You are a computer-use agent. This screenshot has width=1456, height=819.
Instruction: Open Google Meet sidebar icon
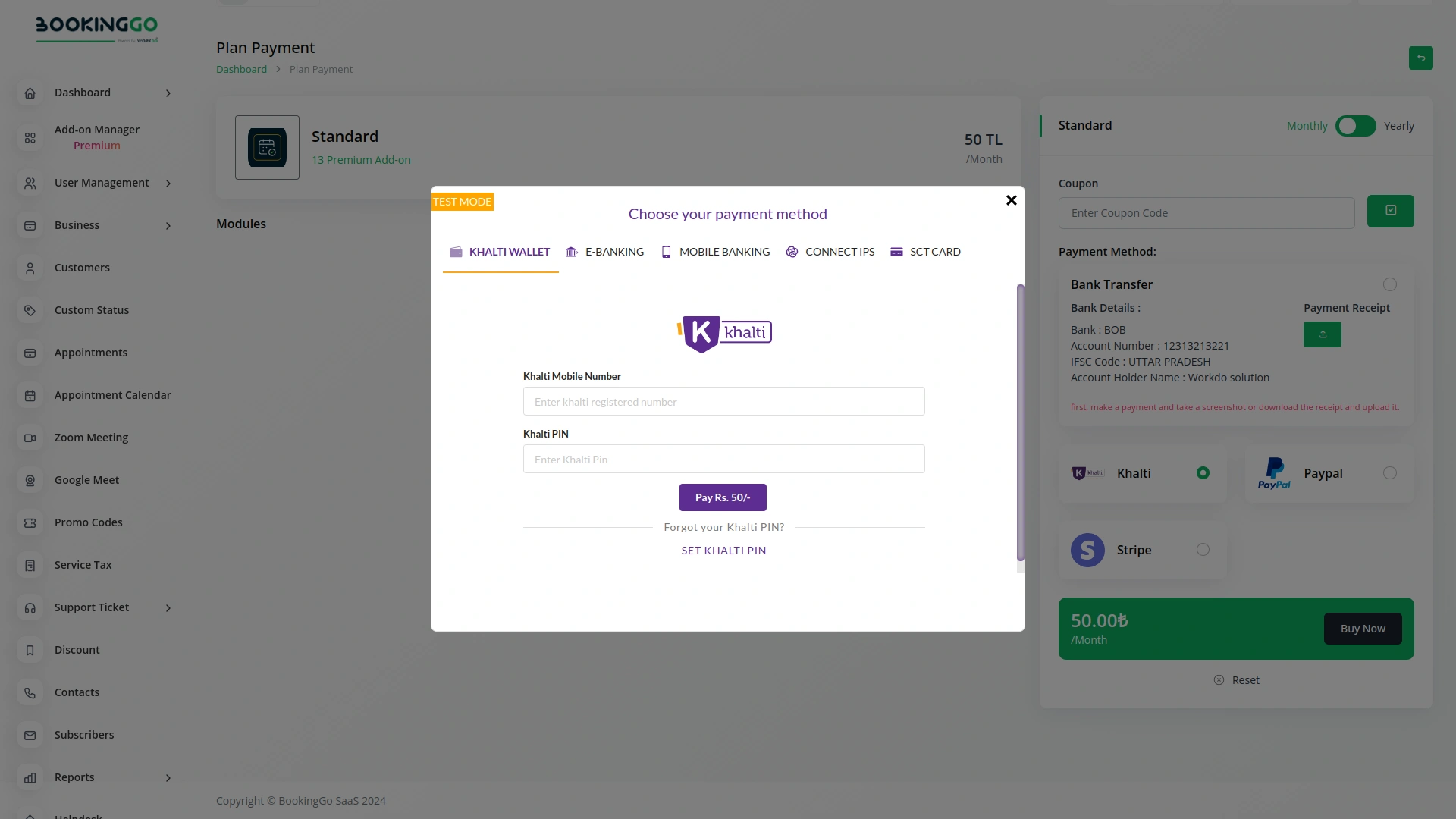tap(30, 481)
